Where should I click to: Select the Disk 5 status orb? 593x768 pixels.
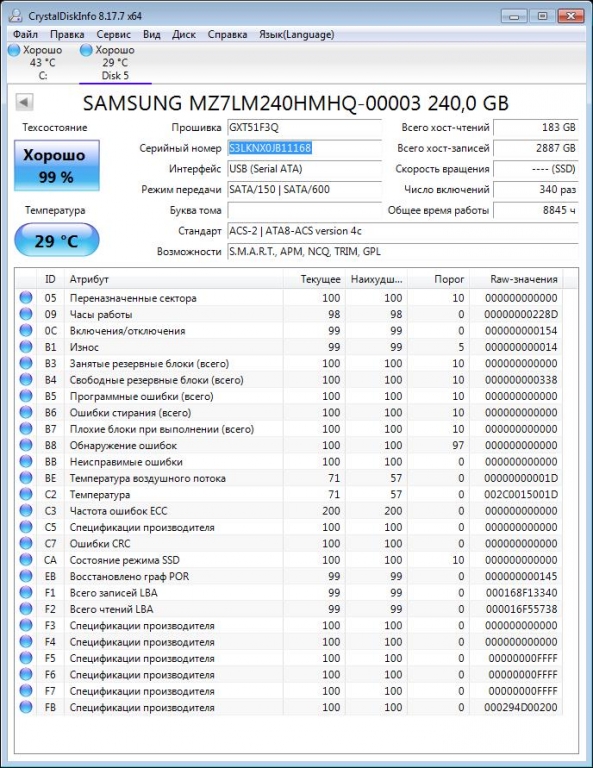click(86, 50)
